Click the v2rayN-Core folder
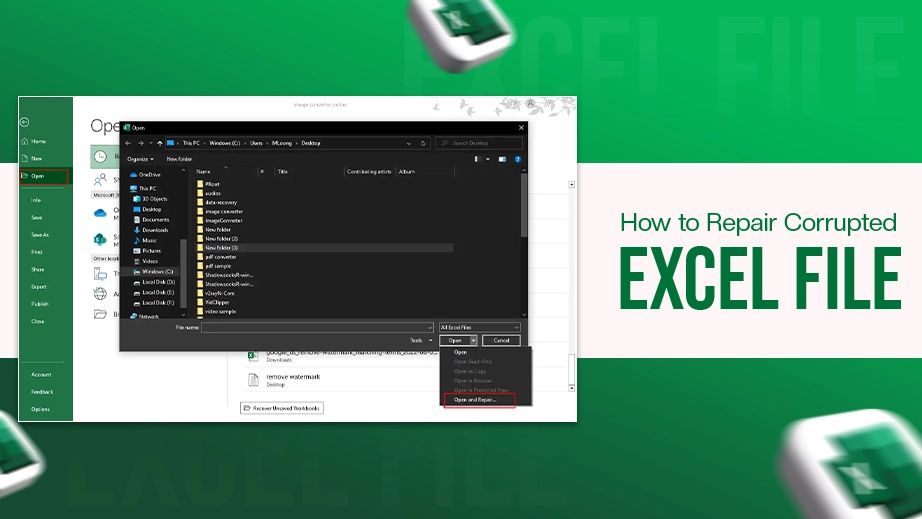This screenshot has height=519, width=922. pyautogui.click(x=216, y=293)
